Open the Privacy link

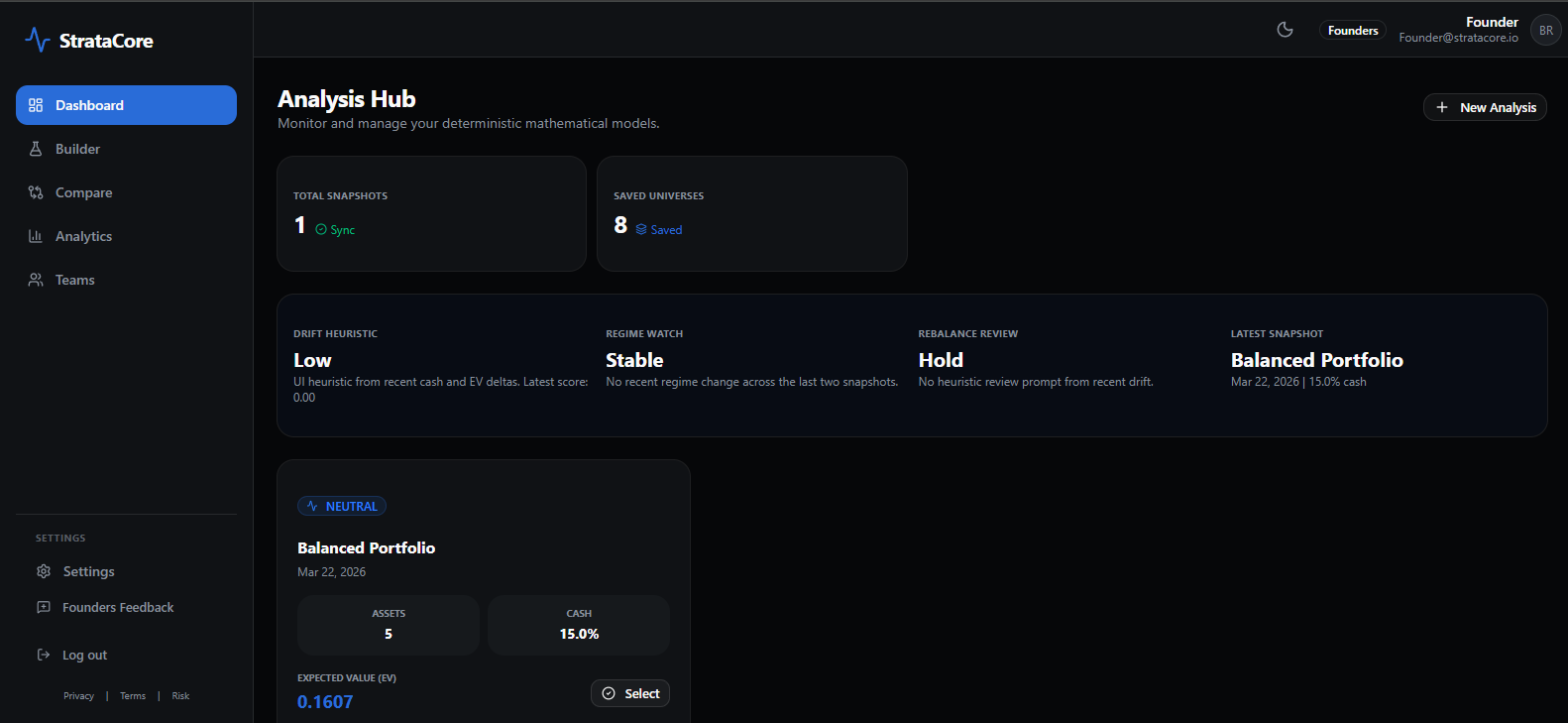(78, 696)
